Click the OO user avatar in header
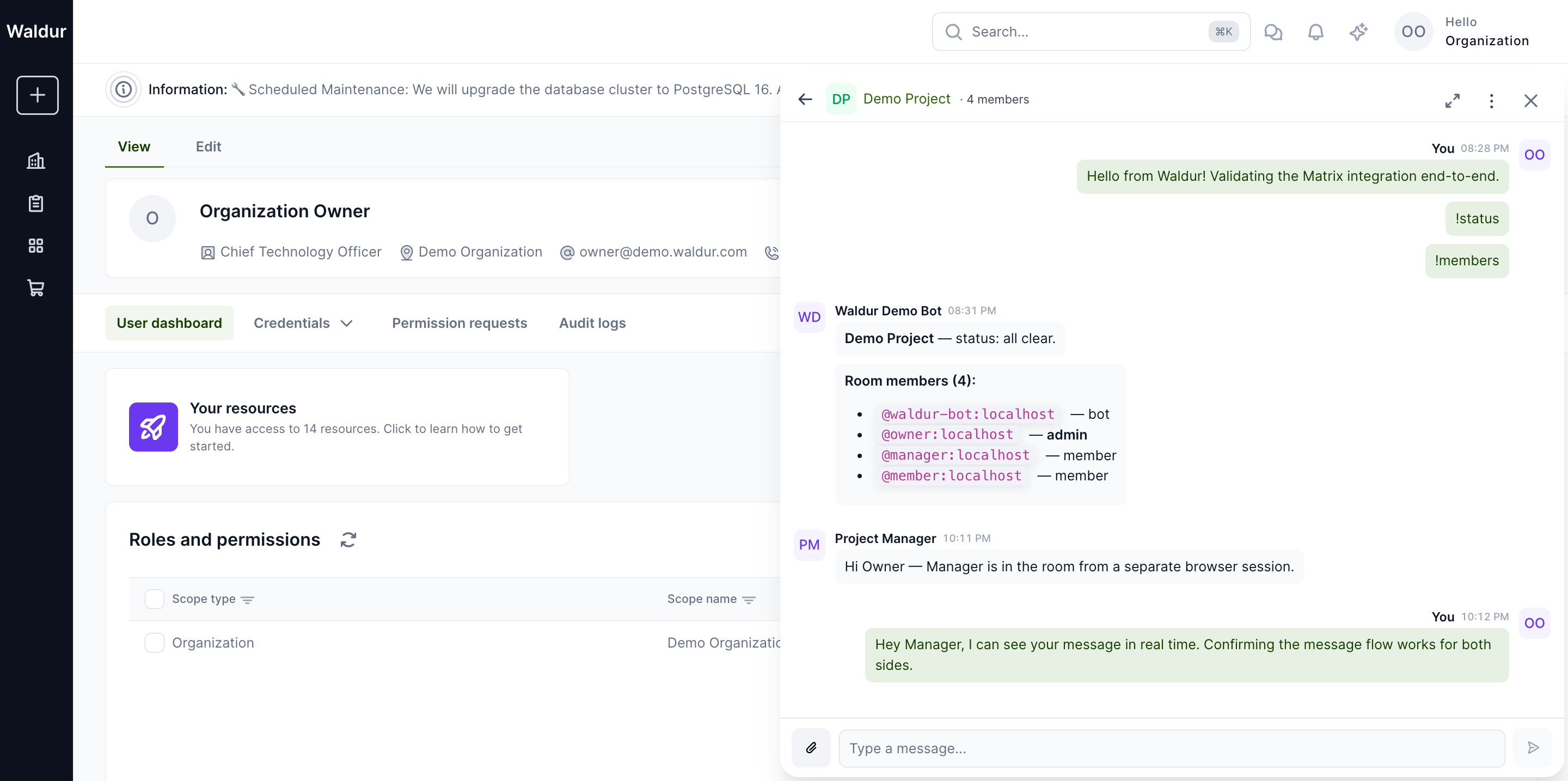Image resolution: width=1568 pixels, height=781 pixels. [1413, 32]
